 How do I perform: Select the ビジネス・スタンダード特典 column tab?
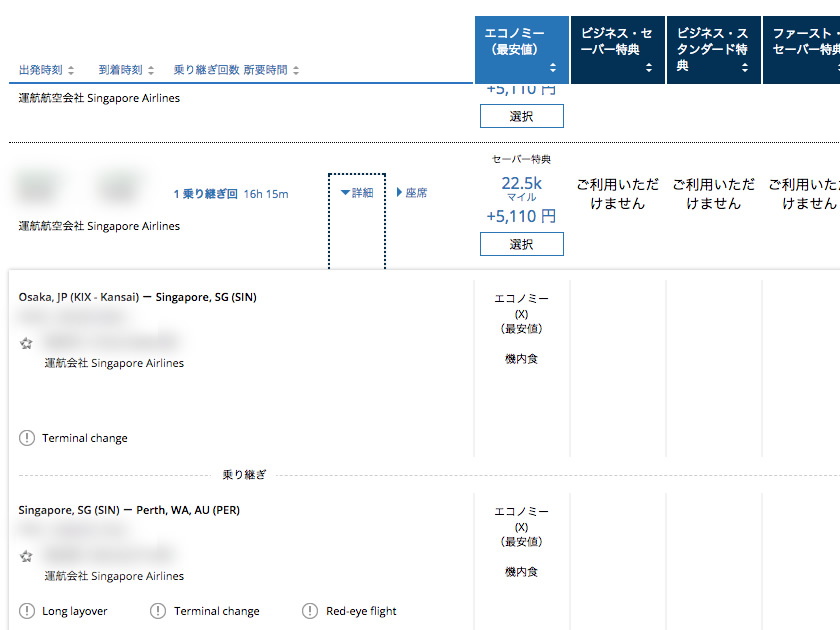coord(713,50)
